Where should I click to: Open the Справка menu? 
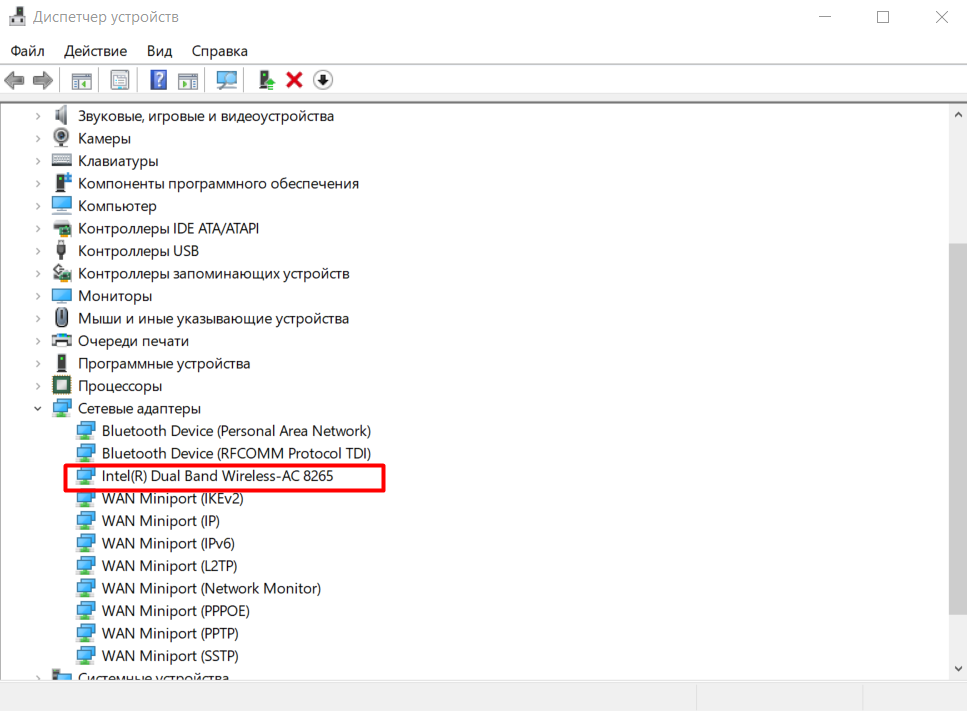(220, 51)
